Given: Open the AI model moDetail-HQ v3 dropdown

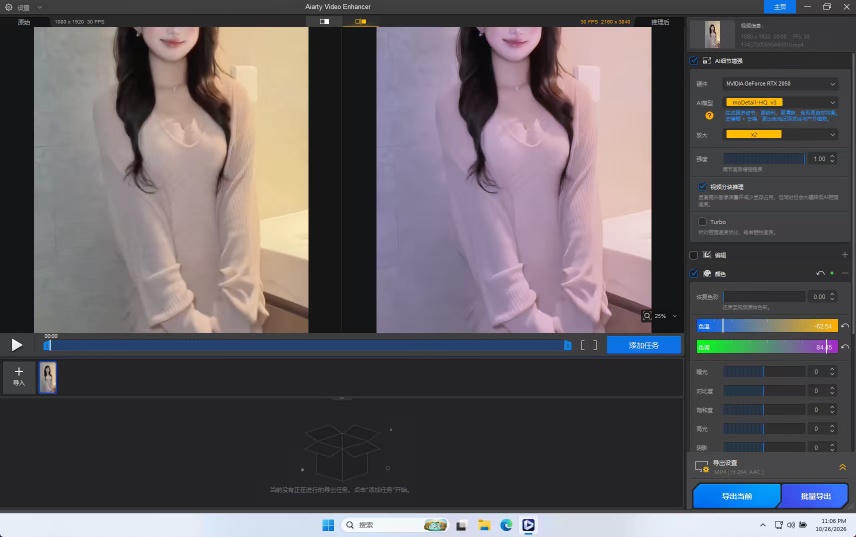Looking at the screenshot, I should click(x=780, y=102).
